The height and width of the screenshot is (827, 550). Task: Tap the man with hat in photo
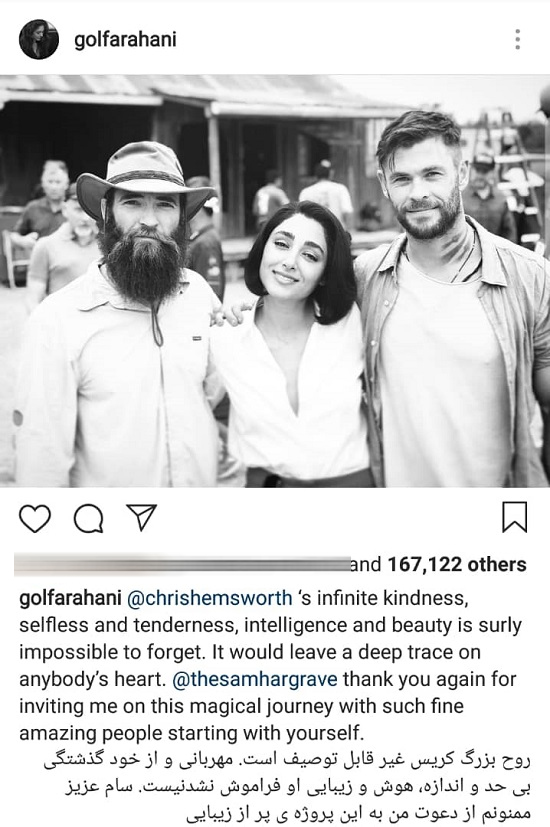119,316
